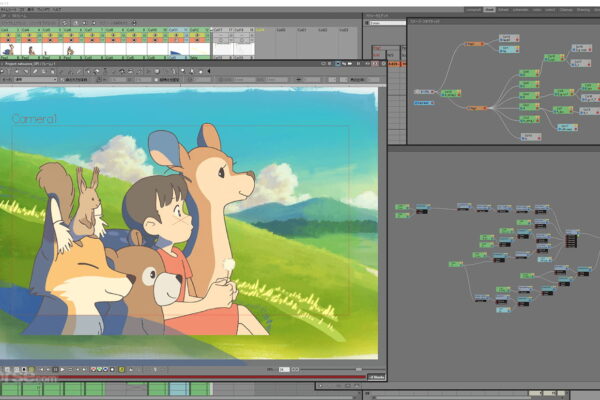The height and width of the screenshot is (400, 600).
Task: Select the upper orange peg node in schematic
Action: 474,44
